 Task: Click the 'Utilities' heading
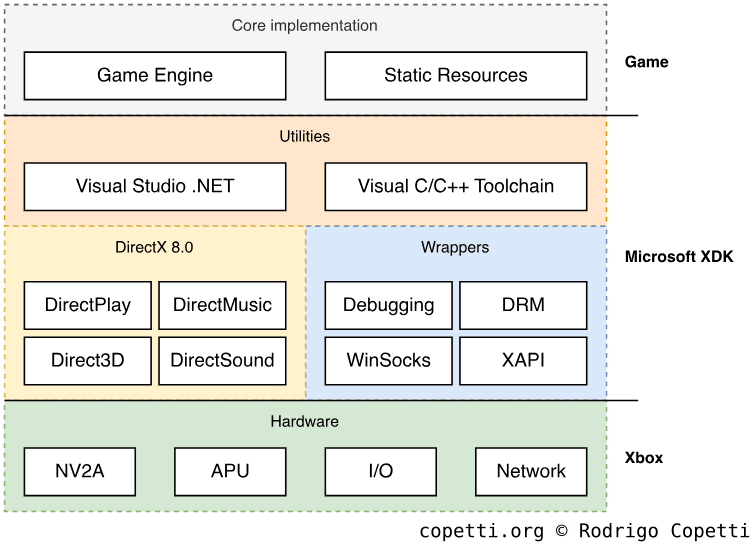(x=304, y=136)
